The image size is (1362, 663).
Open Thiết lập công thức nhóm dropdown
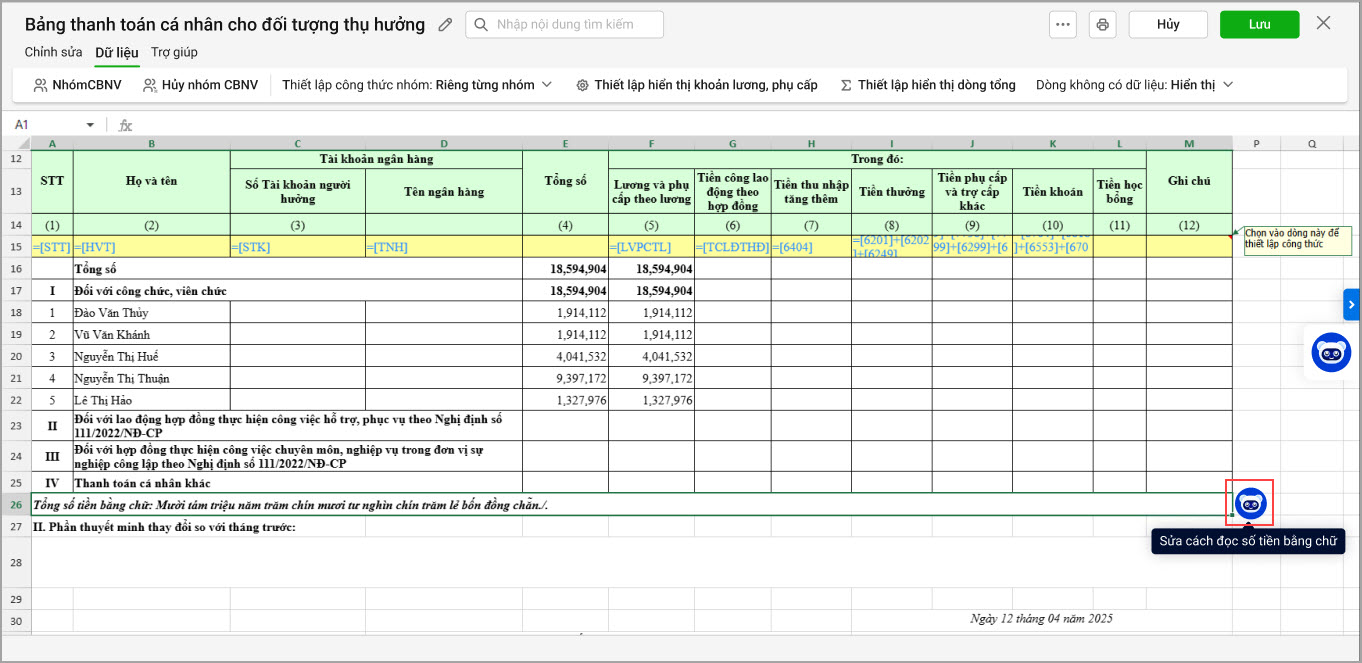417,85
